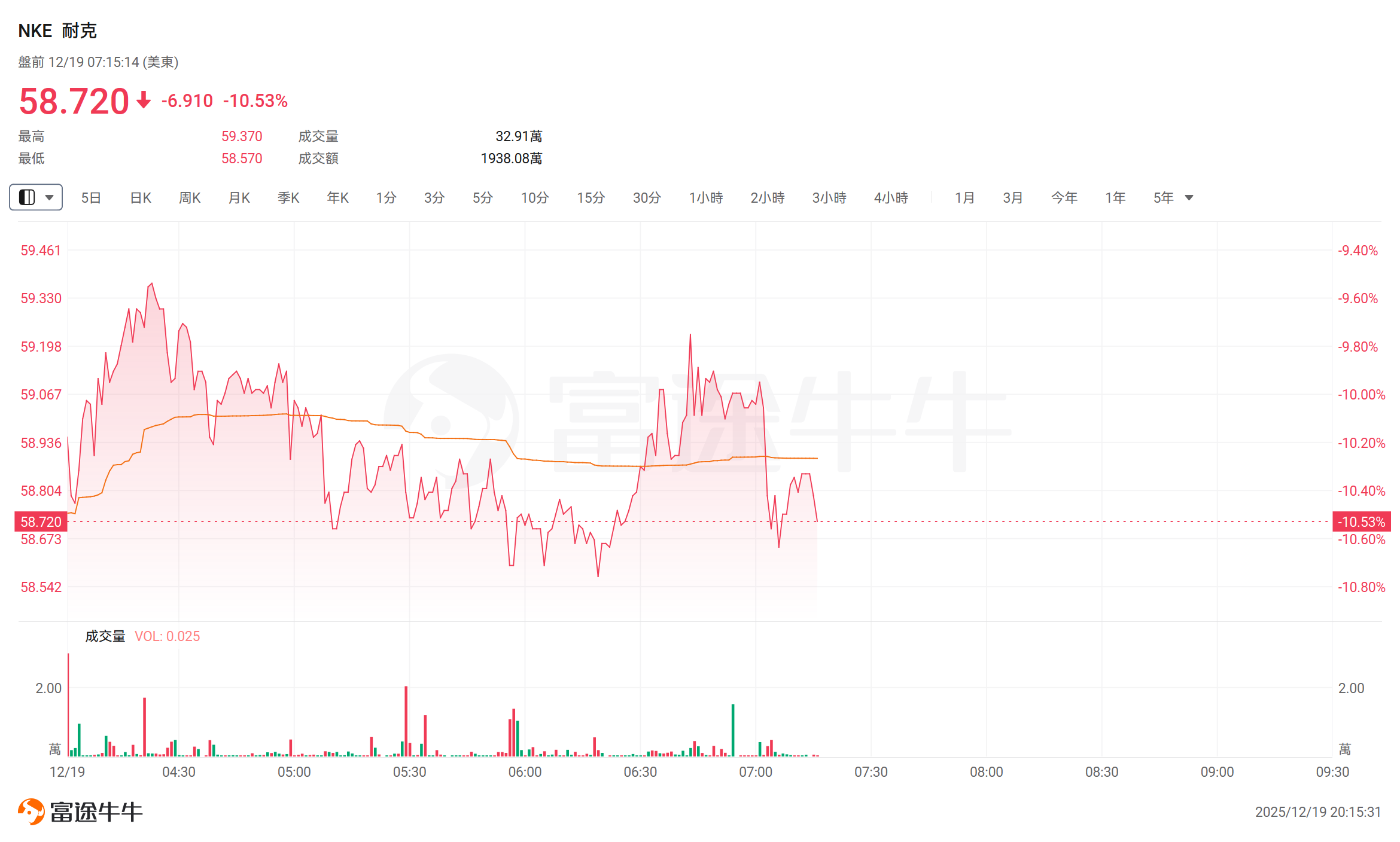Expand the 5年 time range dropdown
Image resolution: width=1400 pixels, height=842 pixels.
[1189, 198]
